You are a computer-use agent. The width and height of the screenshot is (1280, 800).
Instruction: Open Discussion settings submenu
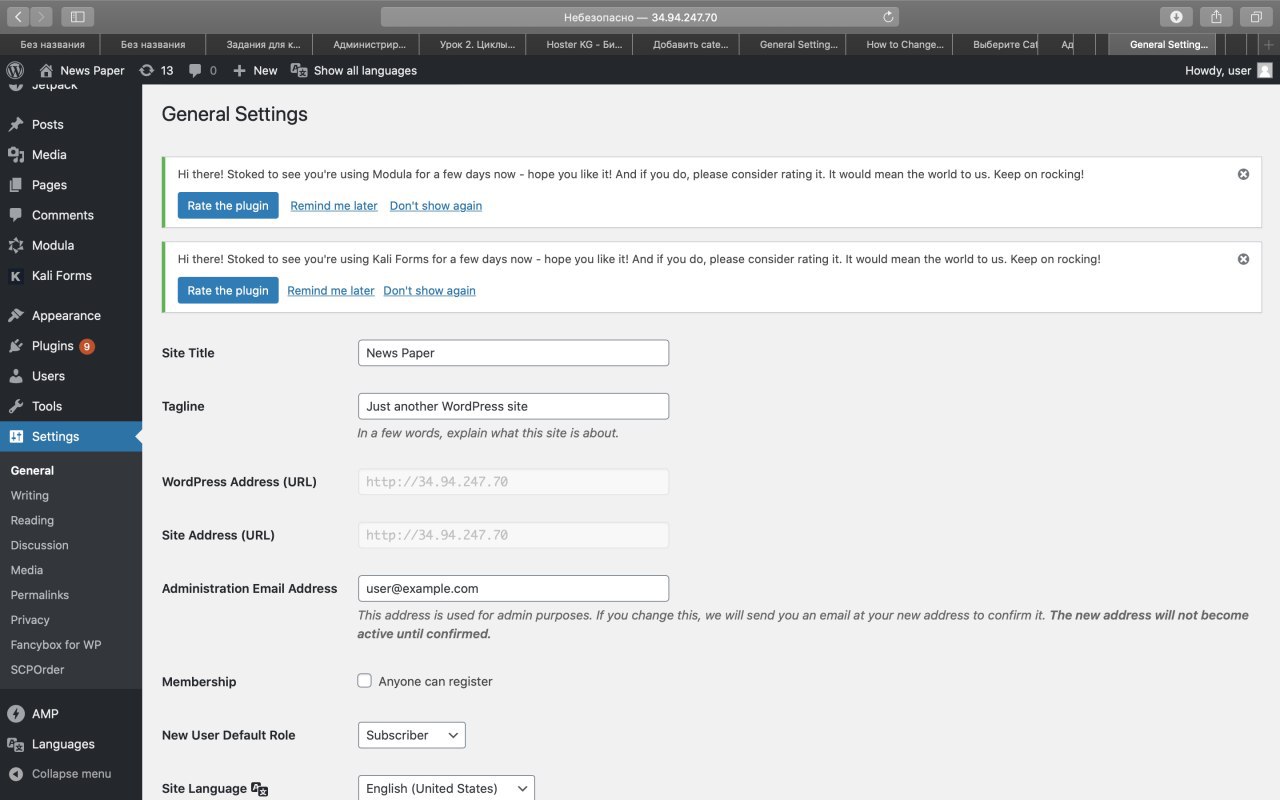[x=40, y=545]
